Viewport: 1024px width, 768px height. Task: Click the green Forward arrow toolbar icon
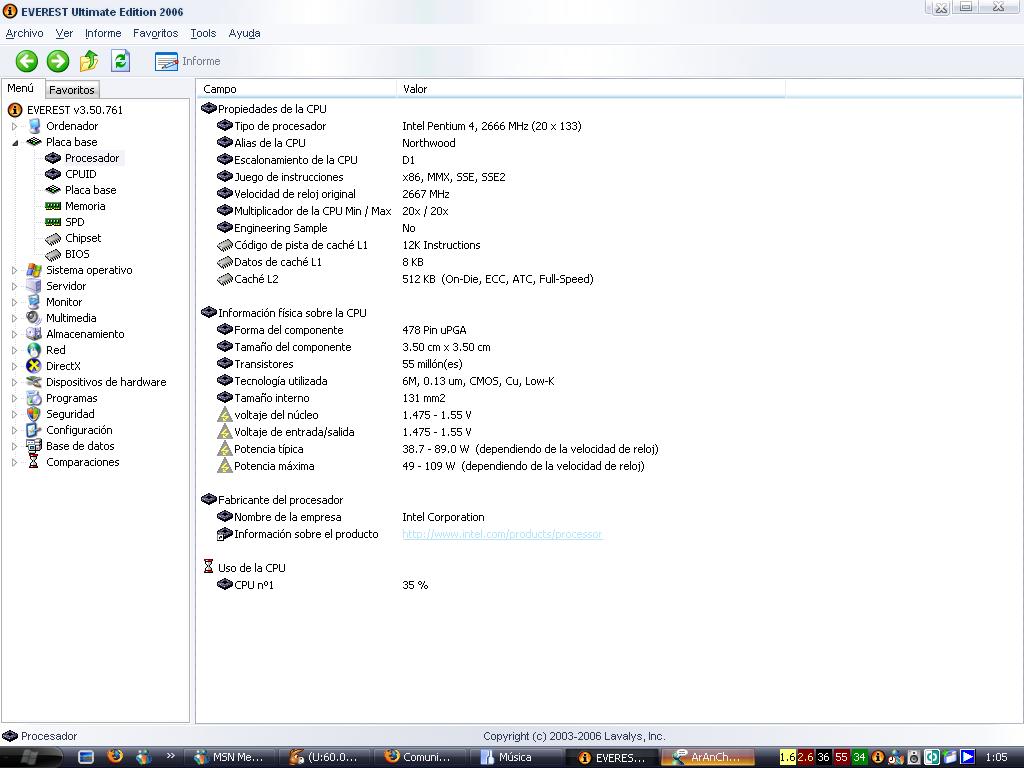click(57, 61)
